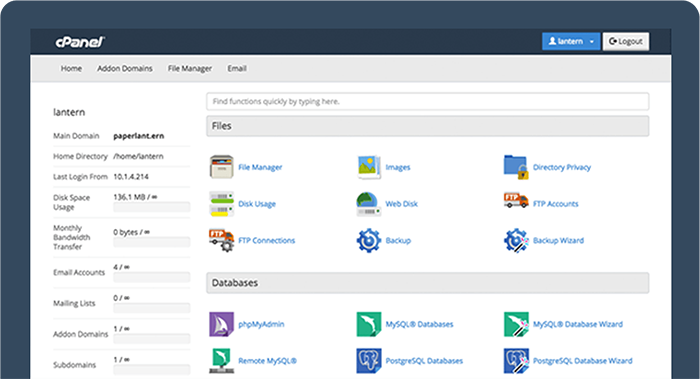Open the Images text link
The width and height of the screenshot is (700, 379).
(398, 167)
